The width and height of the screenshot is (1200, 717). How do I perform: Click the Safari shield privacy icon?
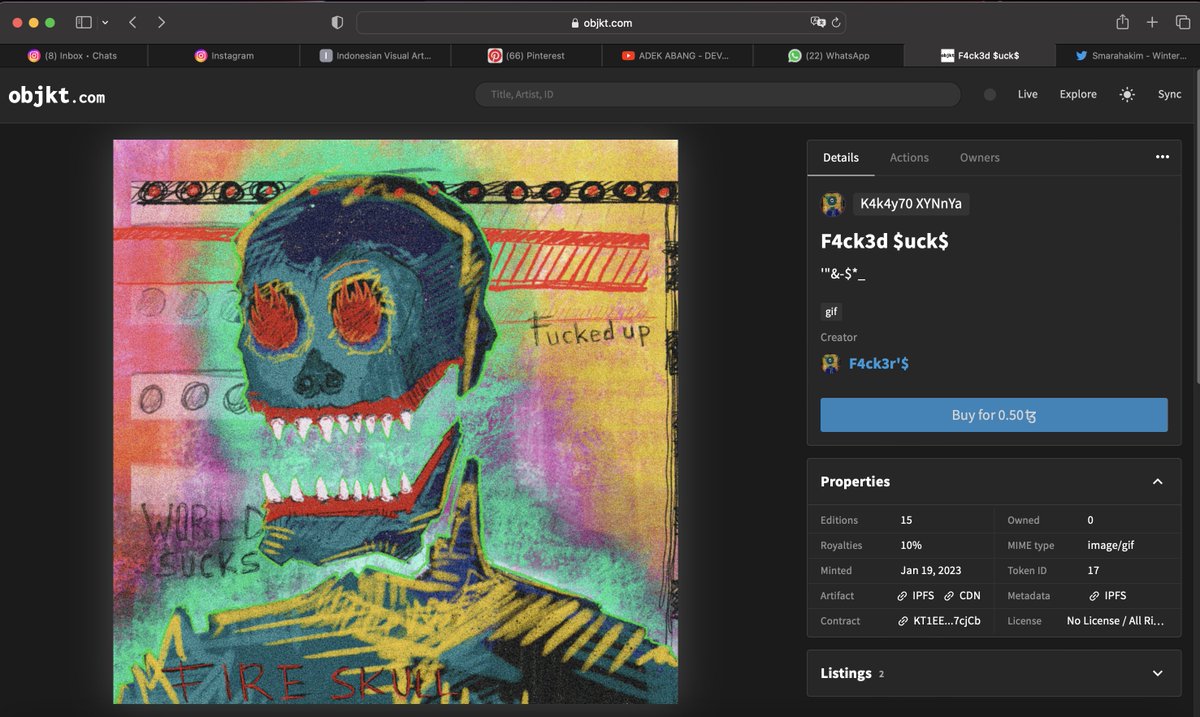click(x=337, y=20)
